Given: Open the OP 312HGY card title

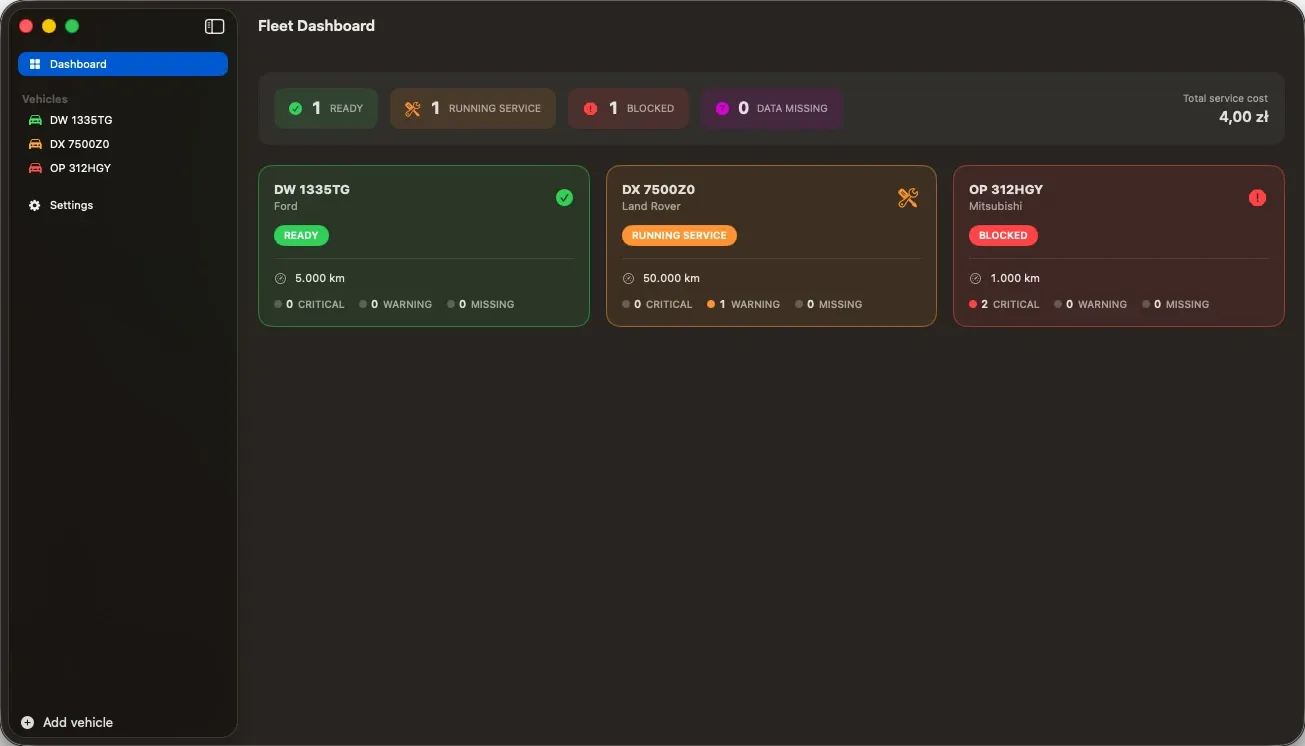Looking at the screenshot, I should click(1006, 189).
